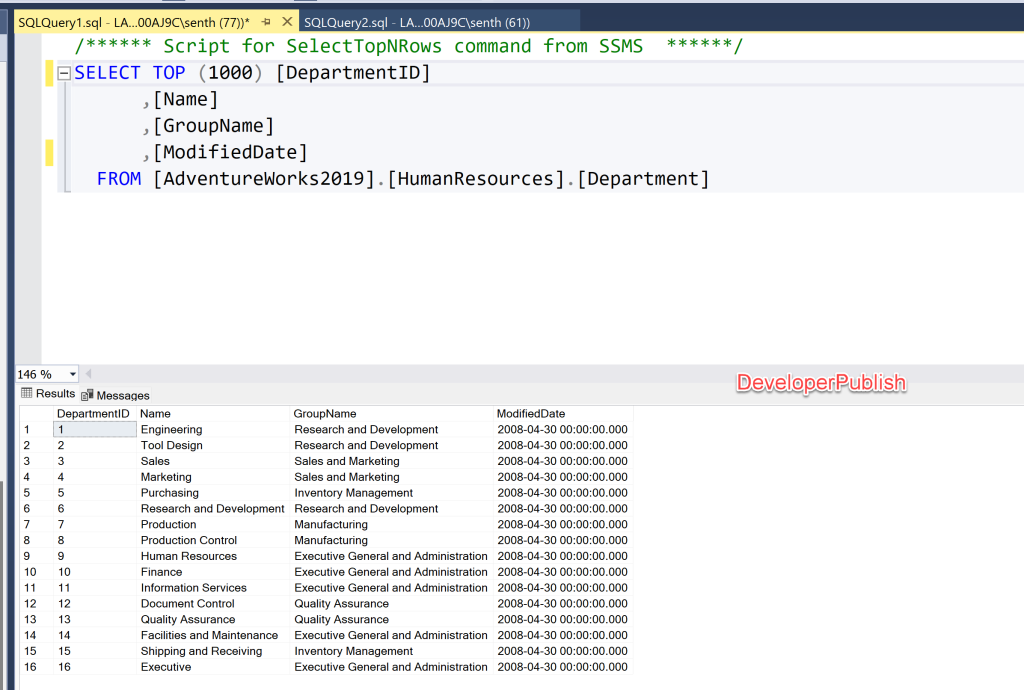Pin the SQLQuery1.sql tab
The height and width of the screenshot is (690, 1024).
click(x=266, y=22)
